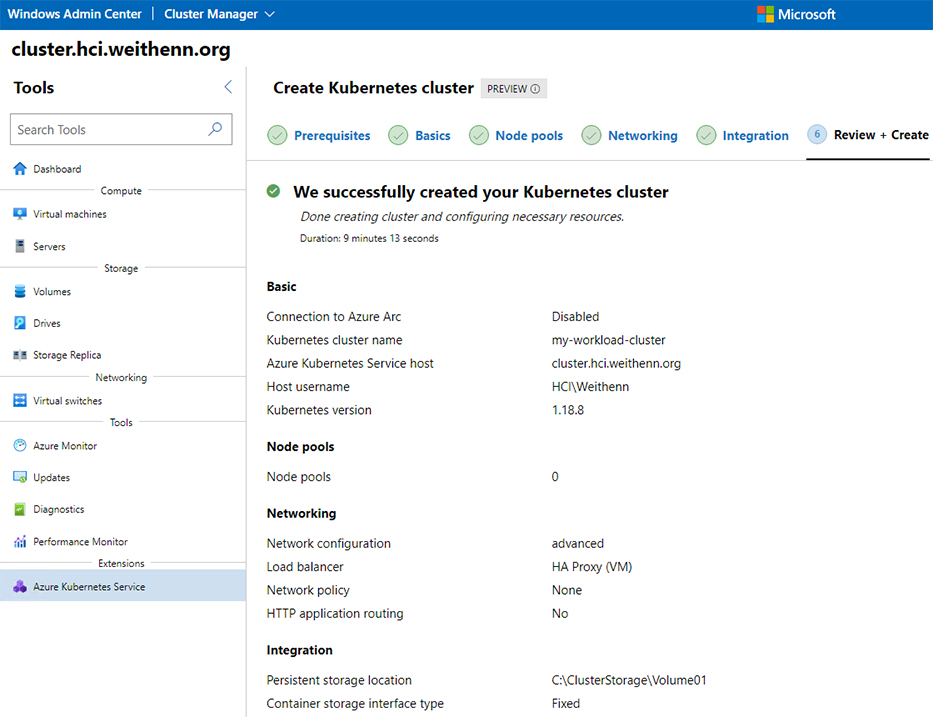The height and width of the screenshot is (717, 933).
Task: Click the step 6 number circle
Action: (817, 134)
